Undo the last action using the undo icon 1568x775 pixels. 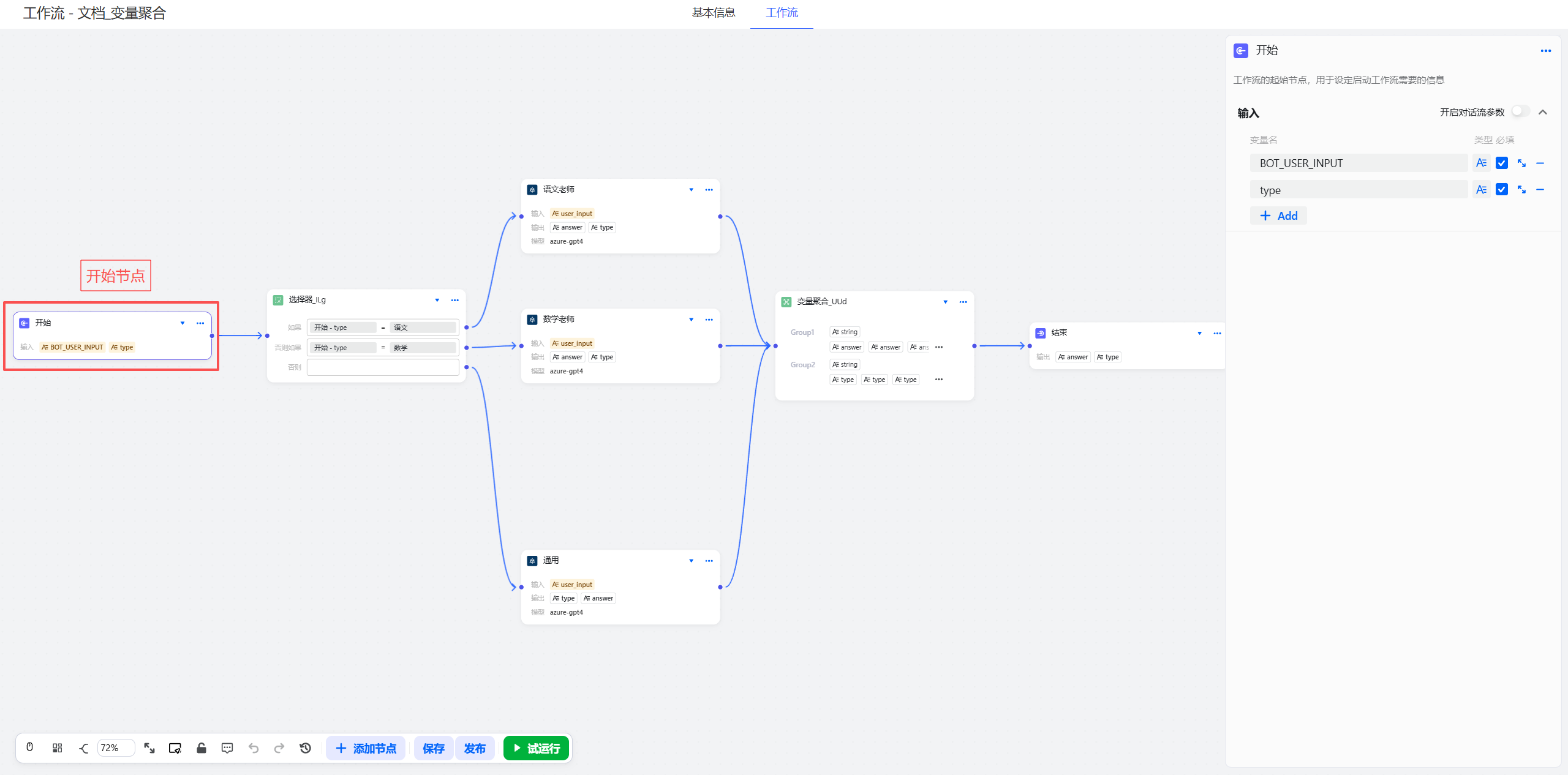254,747
